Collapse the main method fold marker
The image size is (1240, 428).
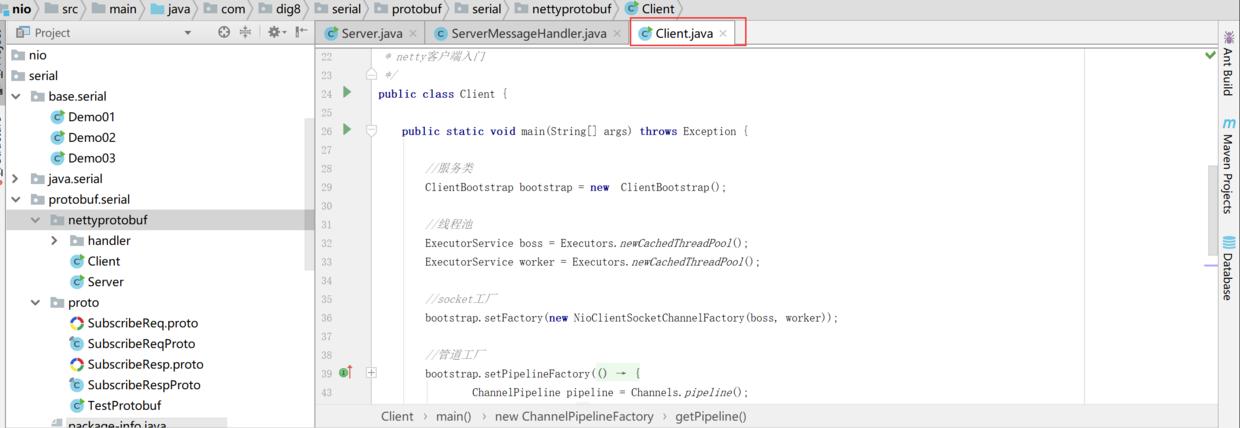(371, 130)
